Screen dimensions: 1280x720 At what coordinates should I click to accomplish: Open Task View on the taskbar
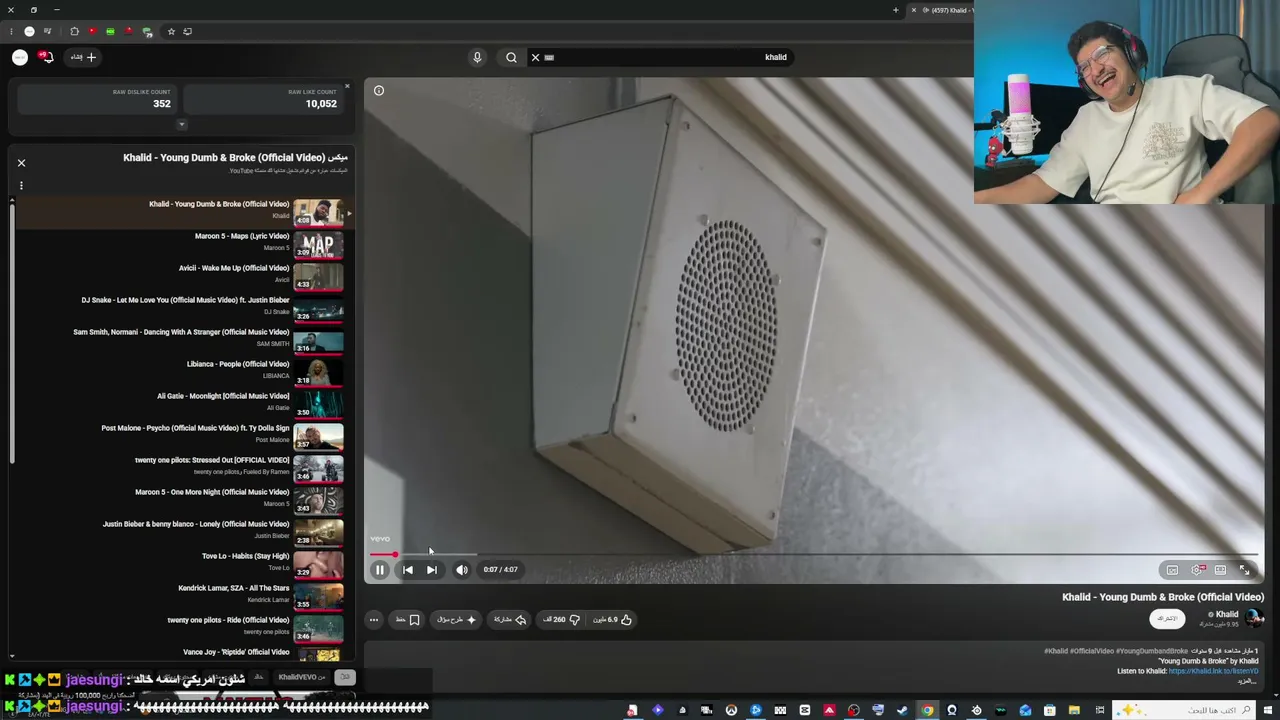(1099, 711)
